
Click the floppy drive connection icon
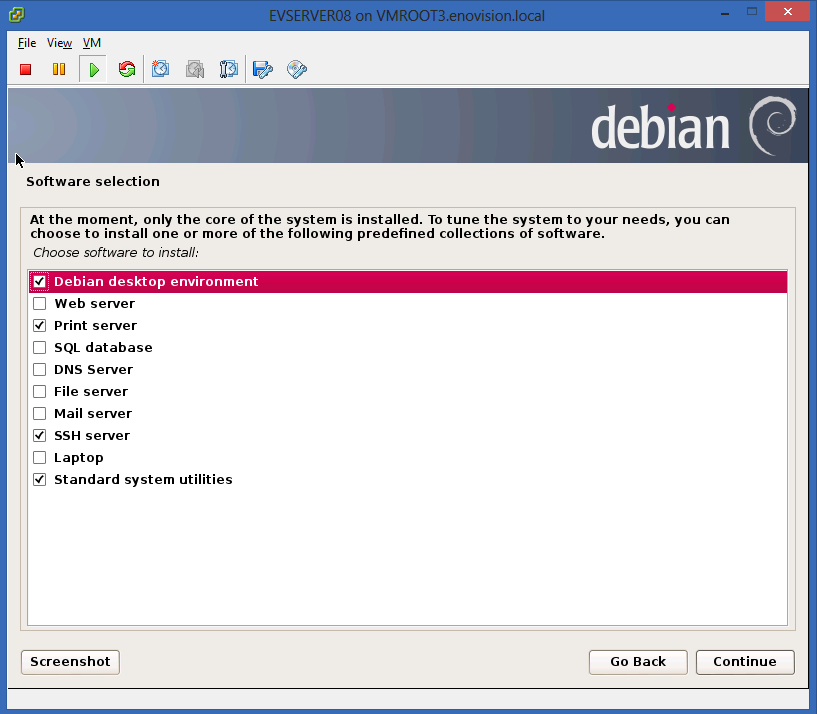263,69
